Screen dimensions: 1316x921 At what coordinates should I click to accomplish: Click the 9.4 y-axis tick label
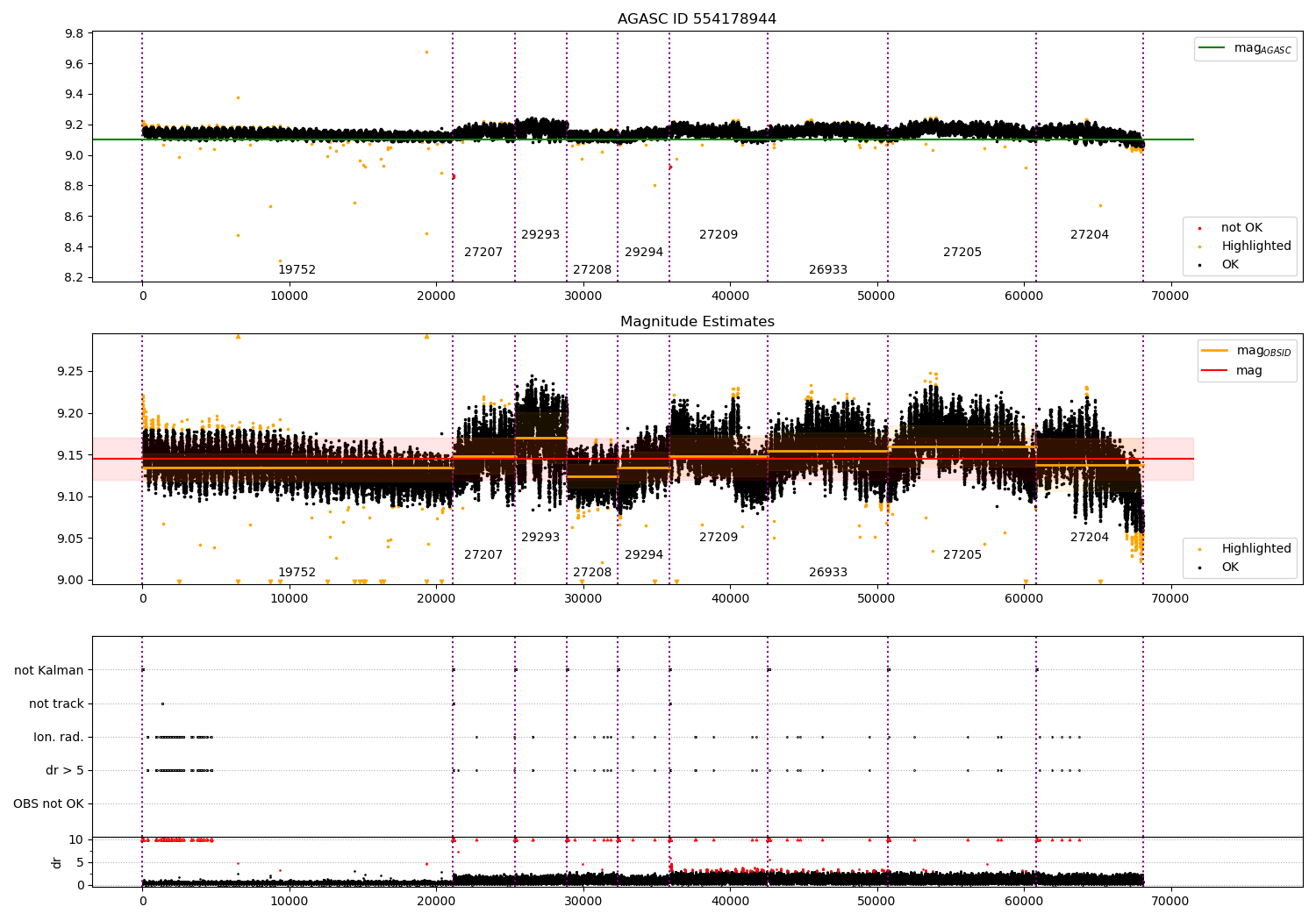point(75,95)
